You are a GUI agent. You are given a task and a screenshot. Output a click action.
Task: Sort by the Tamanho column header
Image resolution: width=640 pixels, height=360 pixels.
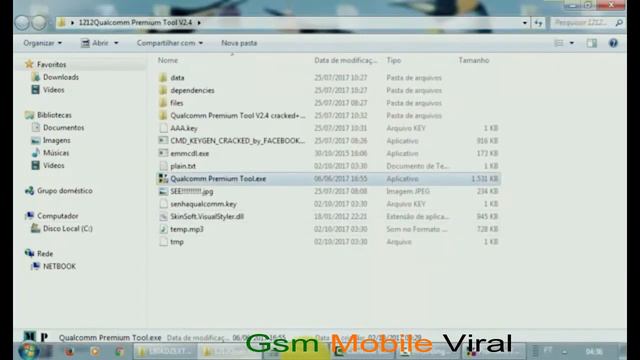pos(473,60)
